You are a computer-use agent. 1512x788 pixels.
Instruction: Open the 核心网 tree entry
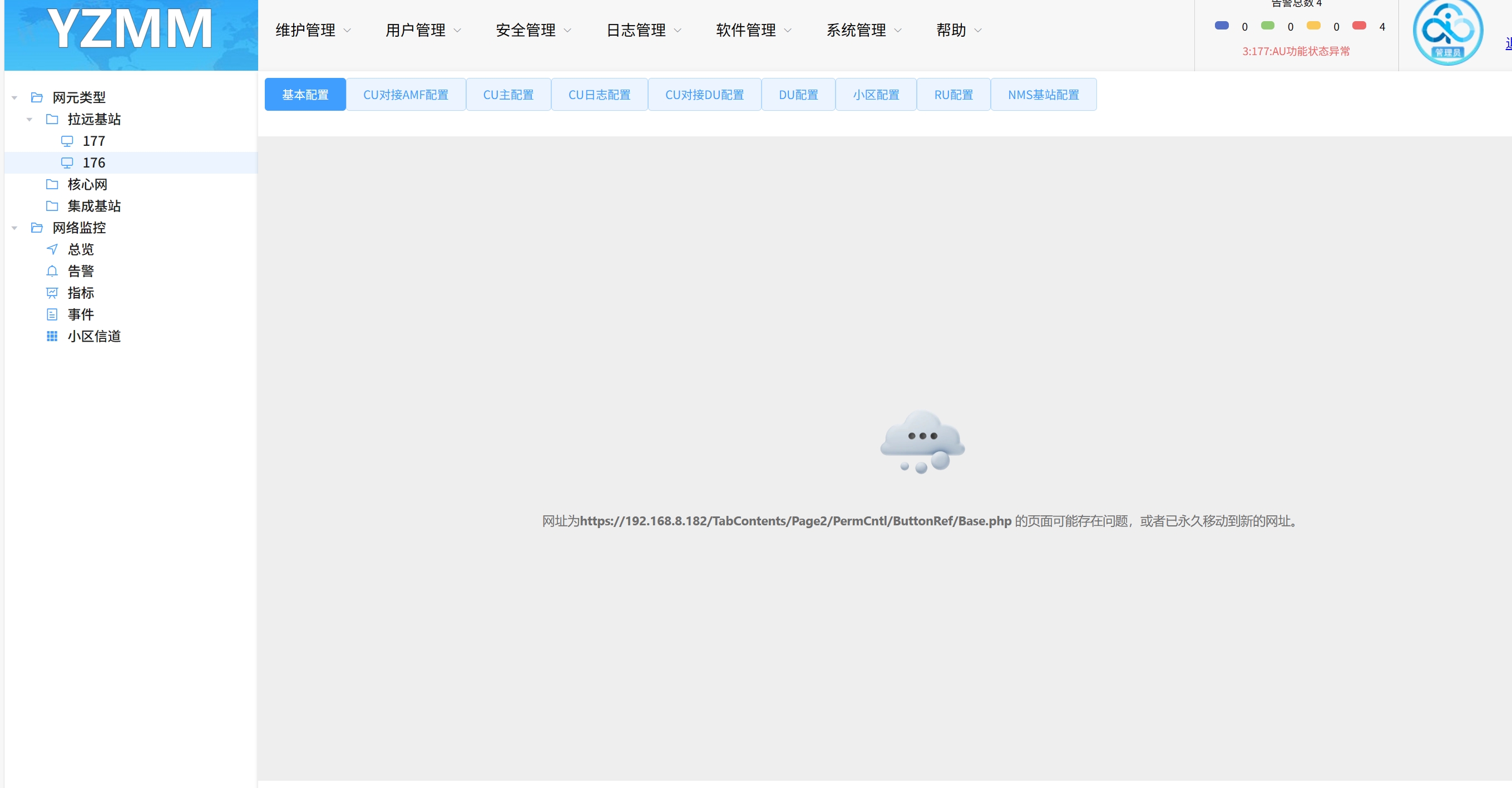(x=87, y=184)
